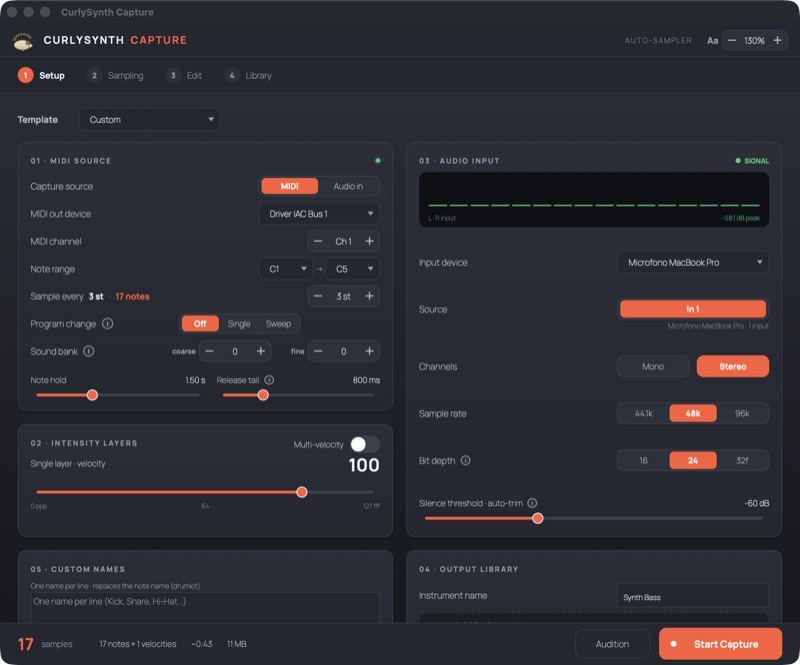This screenshot has height=665, width=800.
Task: Click the Release tail slider handle
Action: pyautogui.click(x=263, y=395)
